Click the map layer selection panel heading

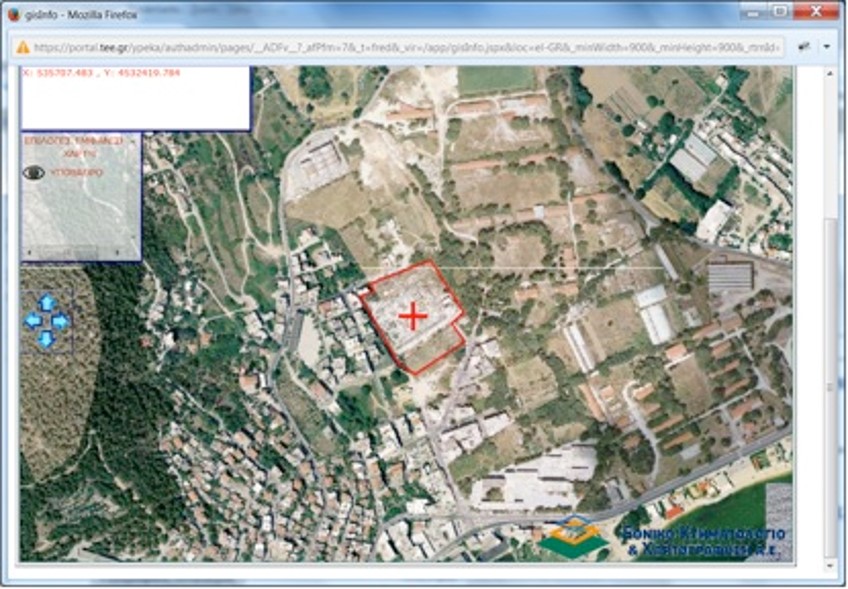[75, 147]
